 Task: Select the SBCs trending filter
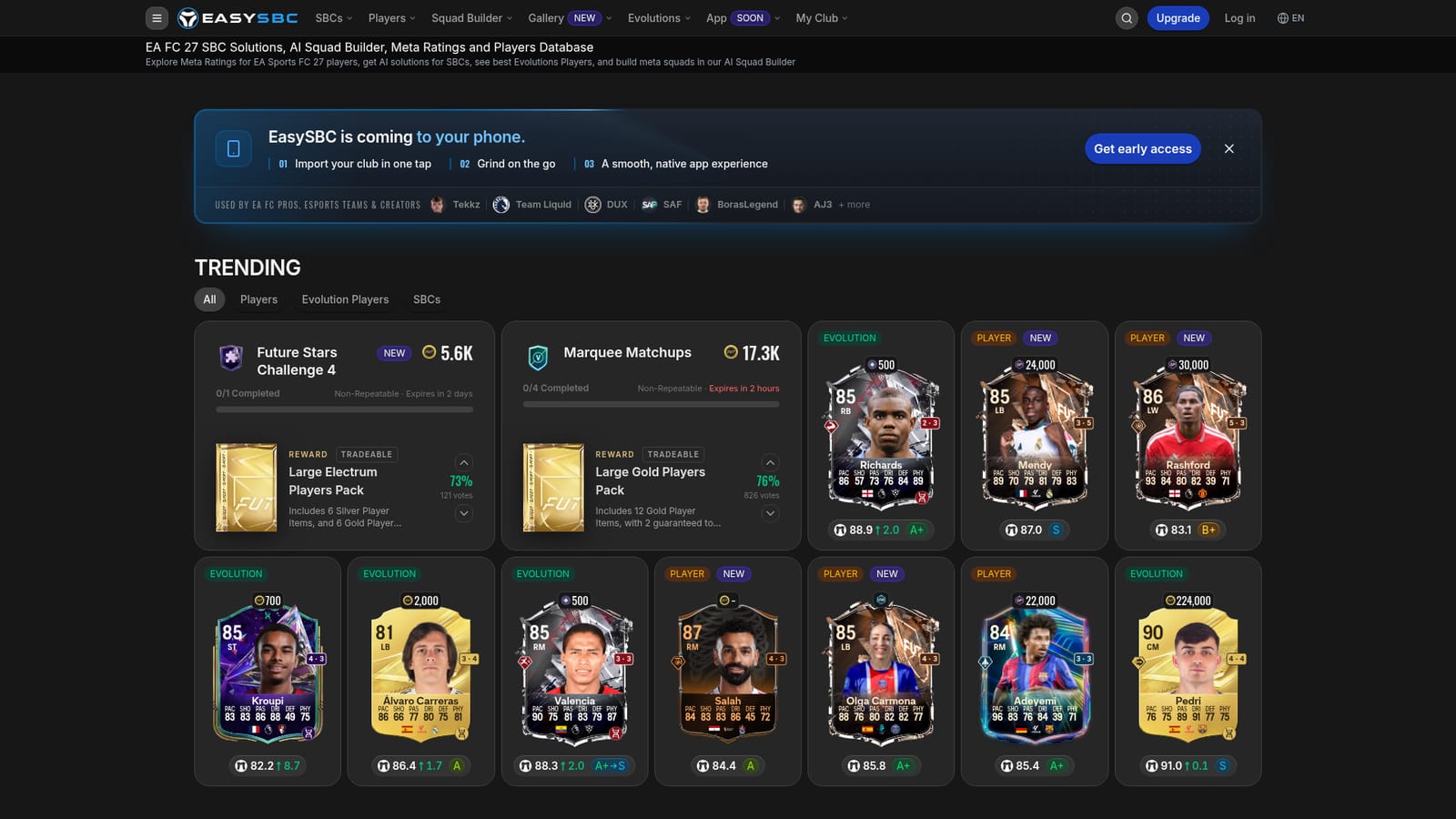click(x=427, y=299)
